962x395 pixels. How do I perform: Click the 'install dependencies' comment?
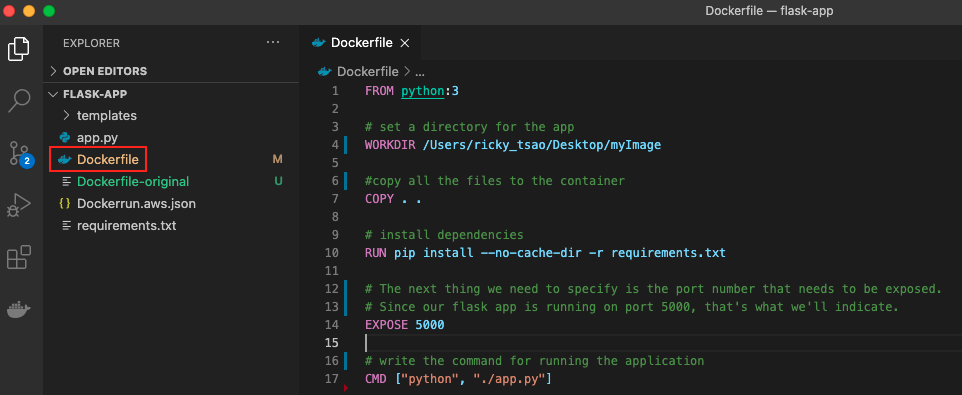point(444,235)
